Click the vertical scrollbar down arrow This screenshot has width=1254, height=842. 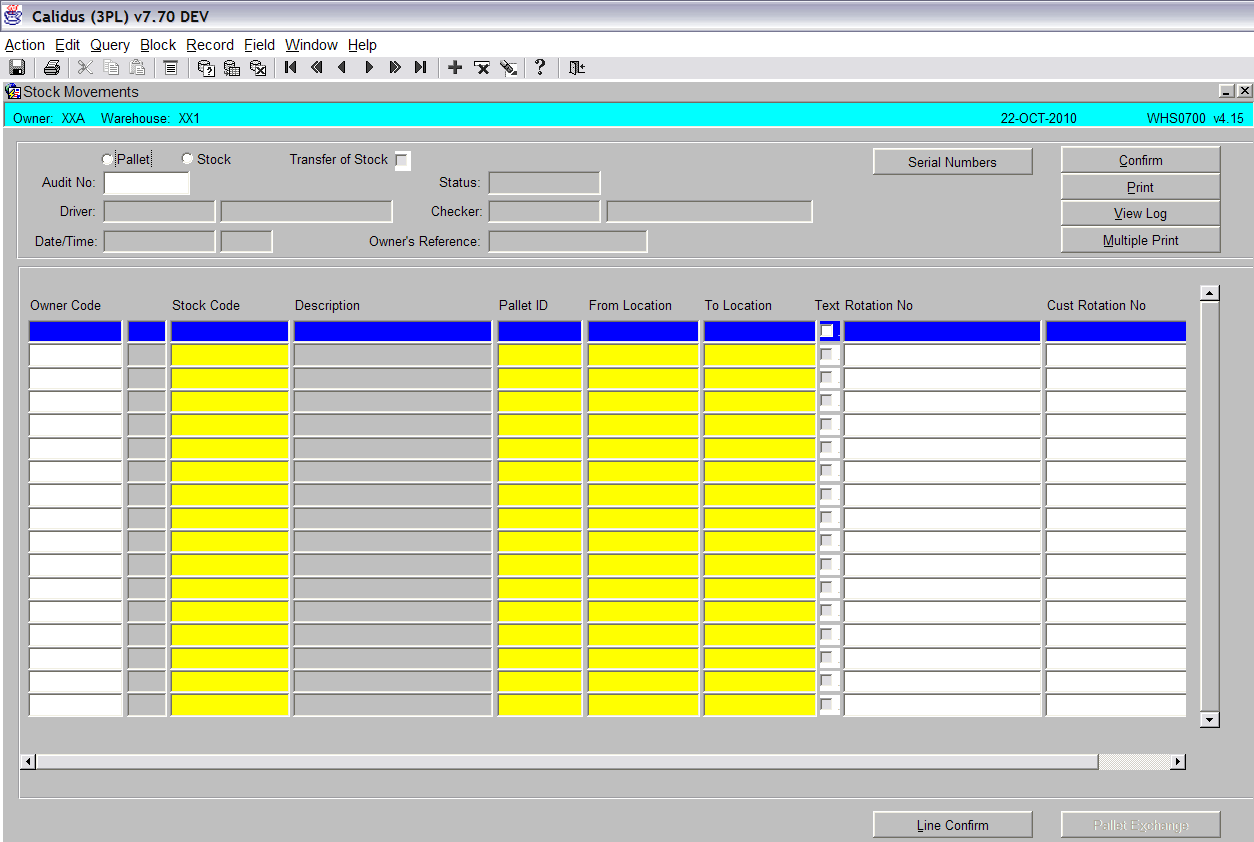click(x=1210, y=719)
